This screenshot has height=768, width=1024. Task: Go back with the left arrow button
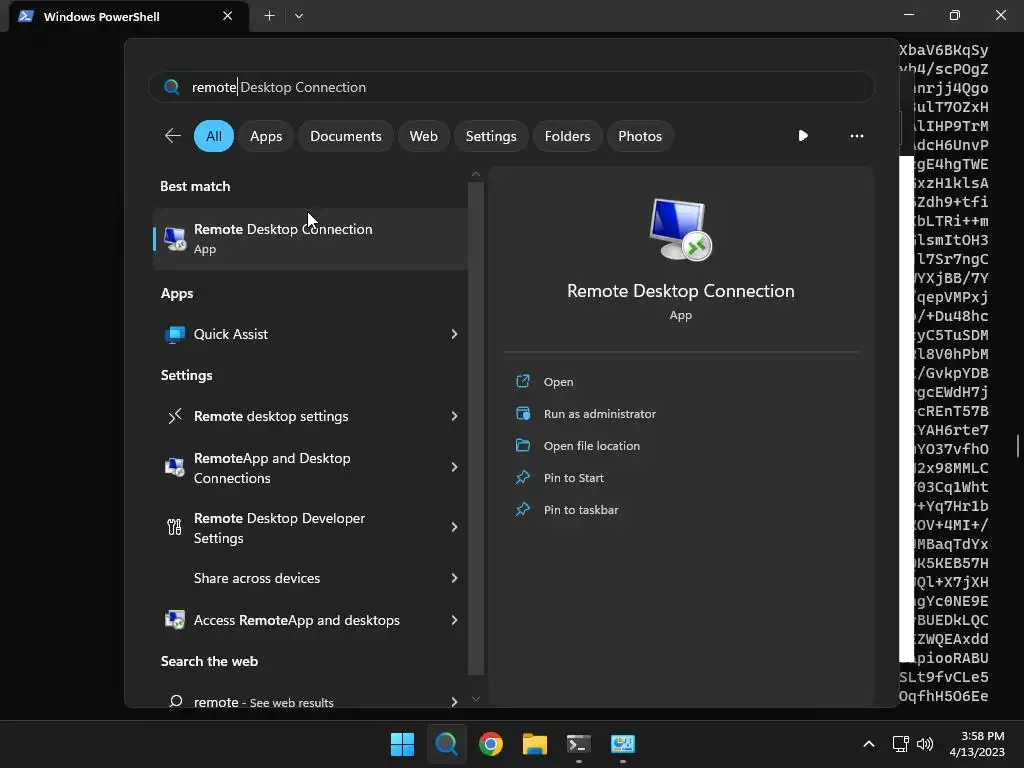[x=172, y=136]
